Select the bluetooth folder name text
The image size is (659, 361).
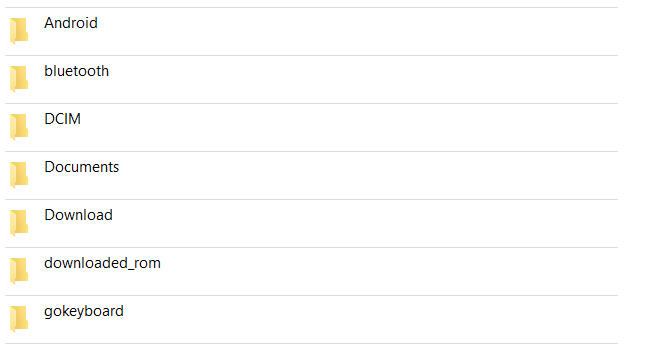(76, 71)
